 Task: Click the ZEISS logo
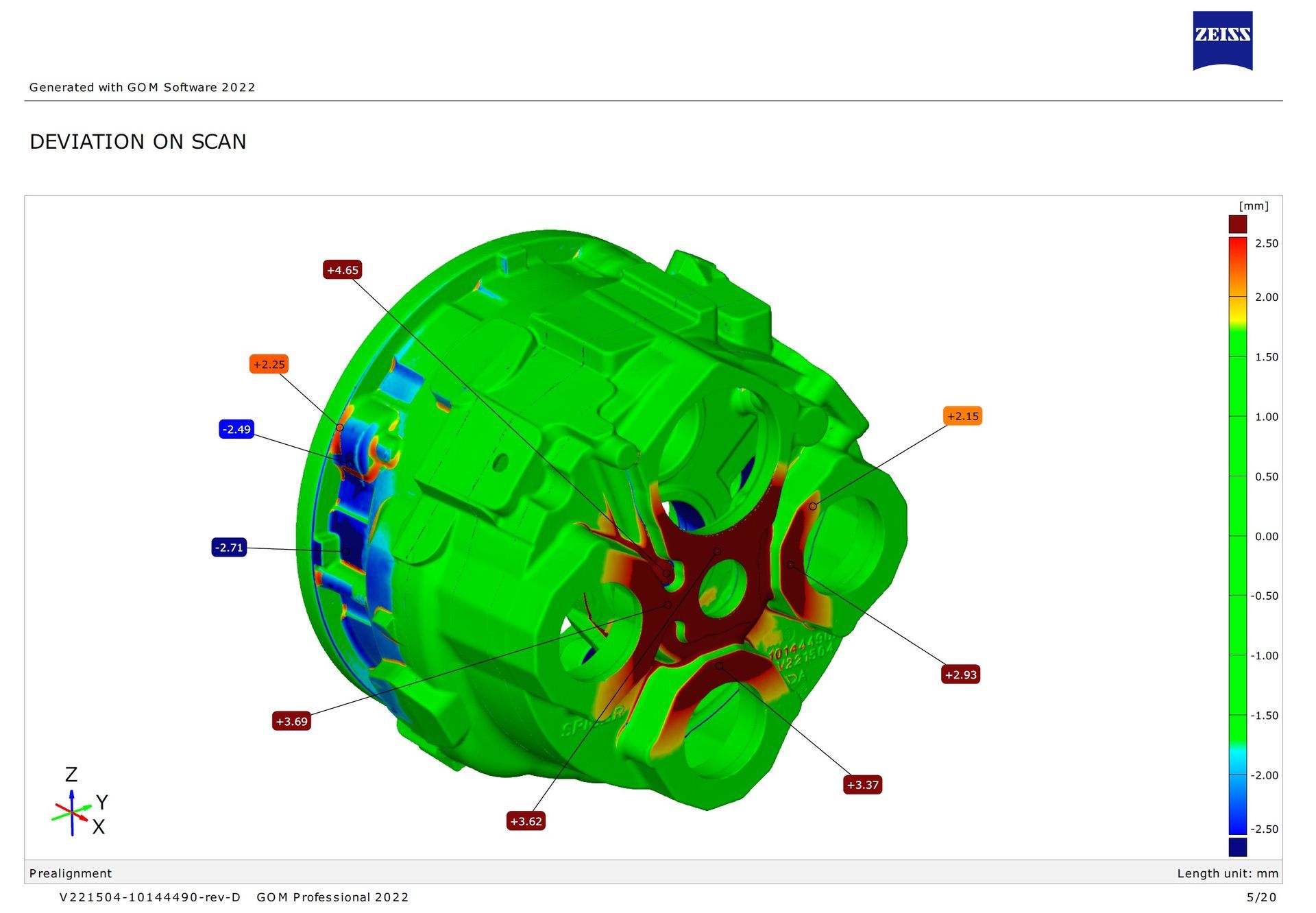coord(1222,40)
